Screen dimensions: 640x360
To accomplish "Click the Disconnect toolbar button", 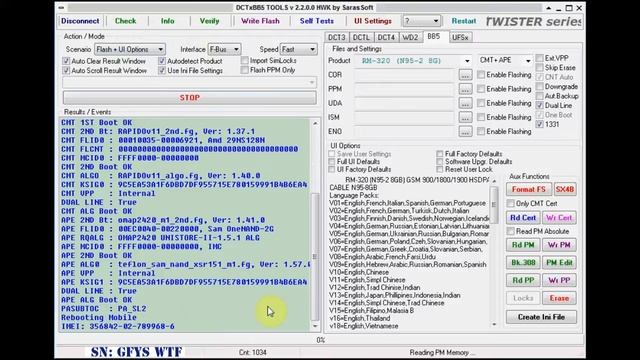I will [x=80, y=21].
